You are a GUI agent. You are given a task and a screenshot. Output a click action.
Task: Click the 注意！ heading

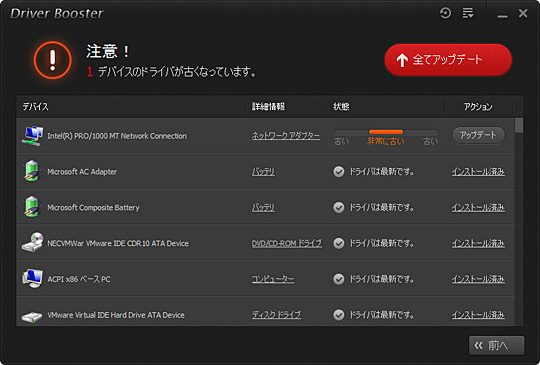[108, 52]
